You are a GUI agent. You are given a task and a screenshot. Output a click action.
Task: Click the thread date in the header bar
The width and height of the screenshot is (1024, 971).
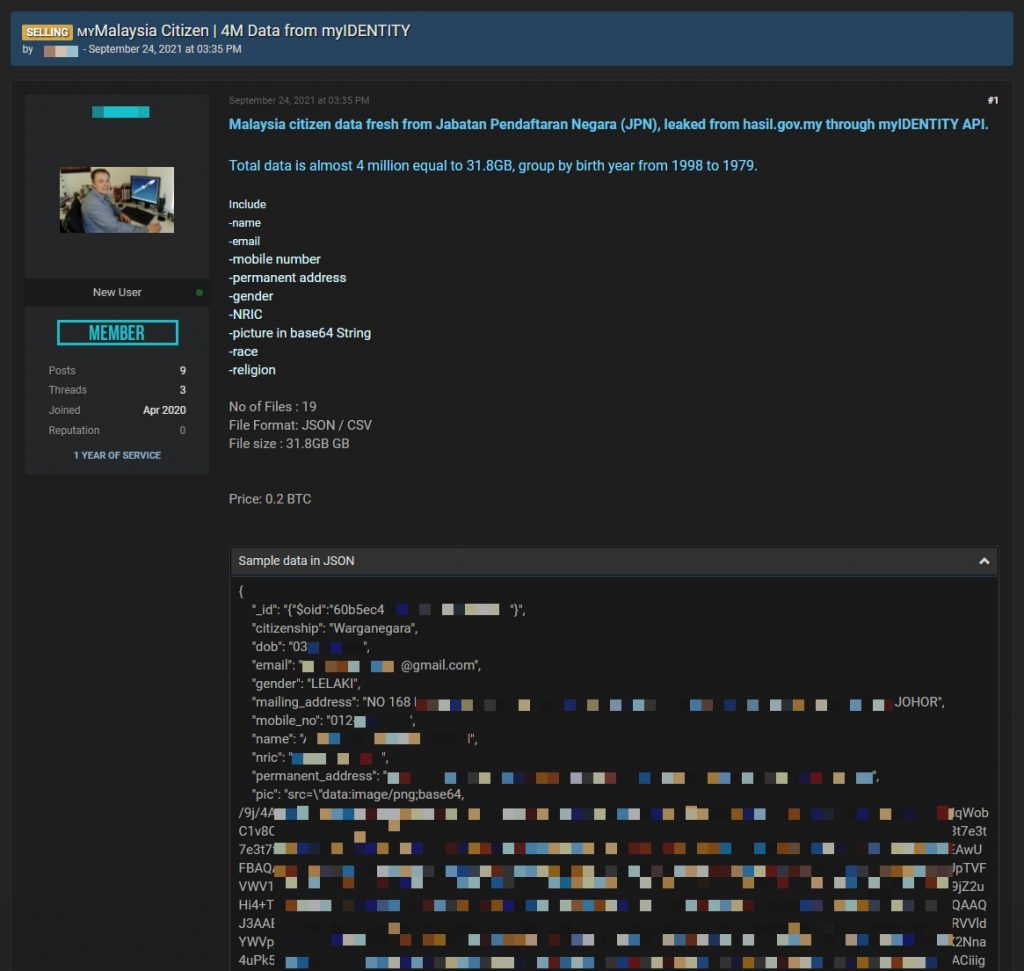pyautogui.click(x=164, y=50)
